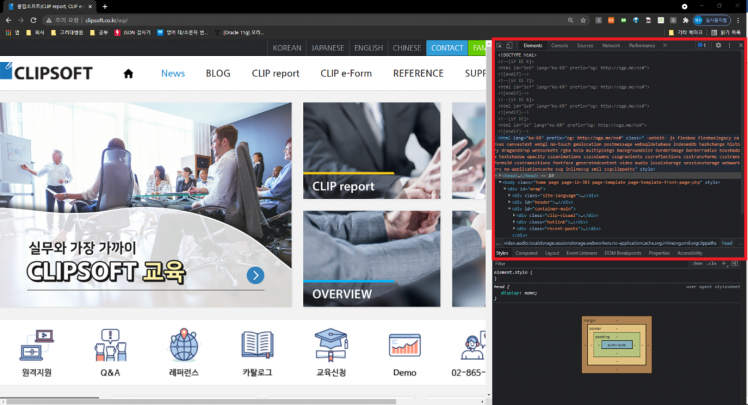The width and height of the screenshot is (748, 405).
Task: Expand the clip-visual div node
Action: click(514, 216)
